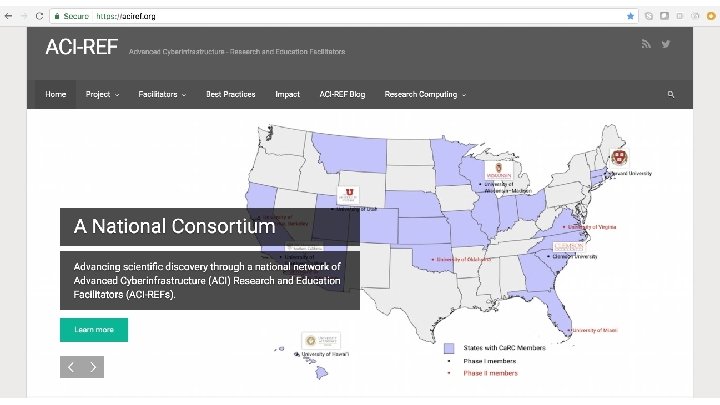Open the Home menu item

[56, 94]
